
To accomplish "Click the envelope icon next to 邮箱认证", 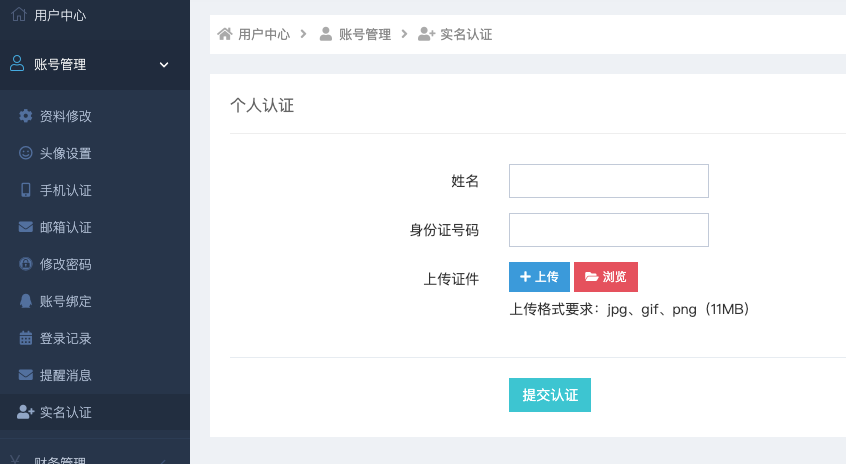I will coord(25,227).
